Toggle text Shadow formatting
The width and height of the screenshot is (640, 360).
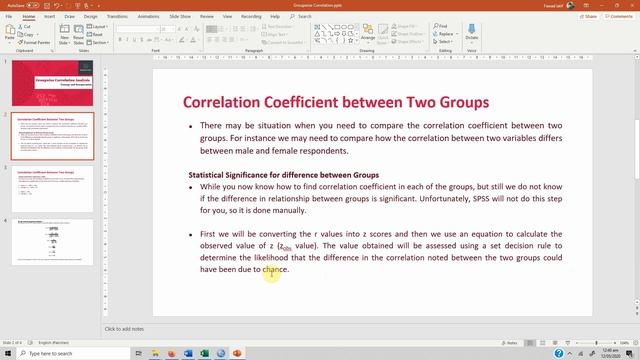click(142, 40)
